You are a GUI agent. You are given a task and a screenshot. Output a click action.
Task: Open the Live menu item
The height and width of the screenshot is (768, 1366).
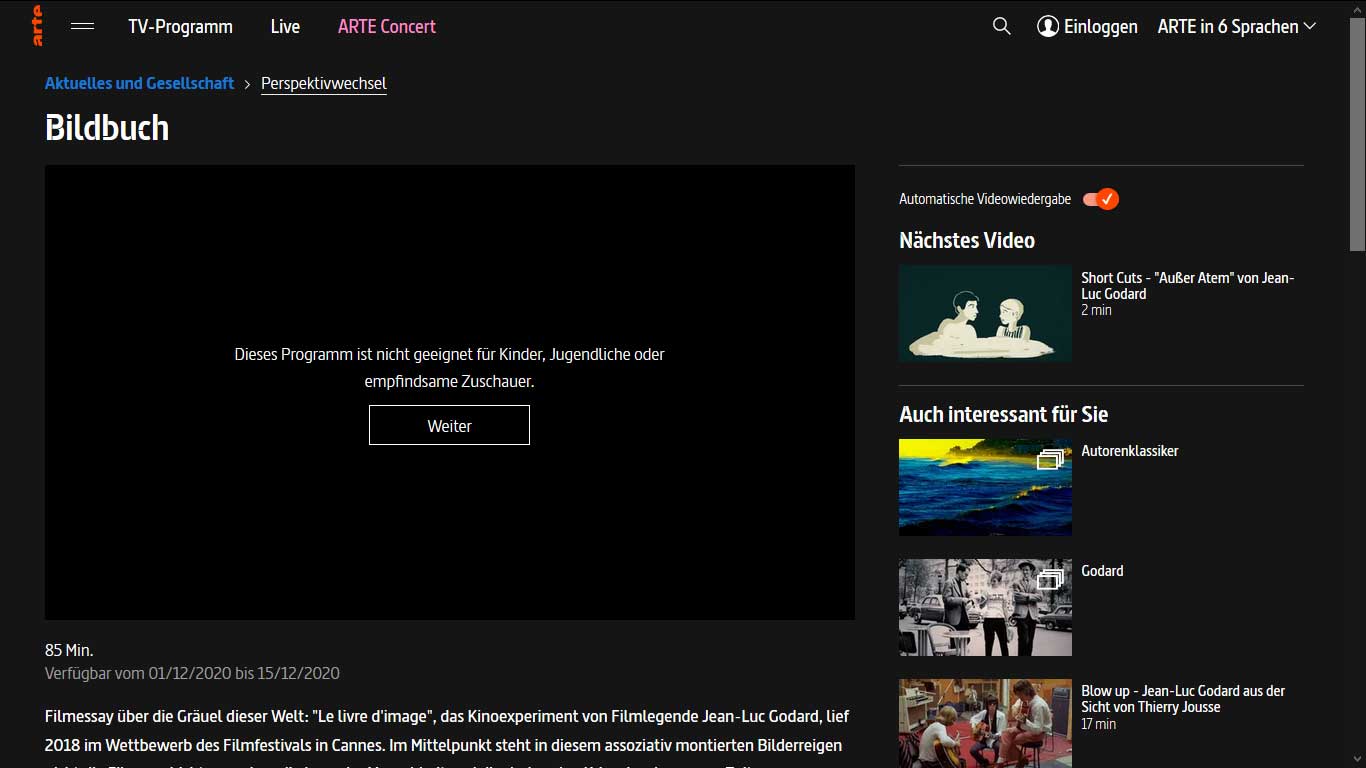[285, 26]
